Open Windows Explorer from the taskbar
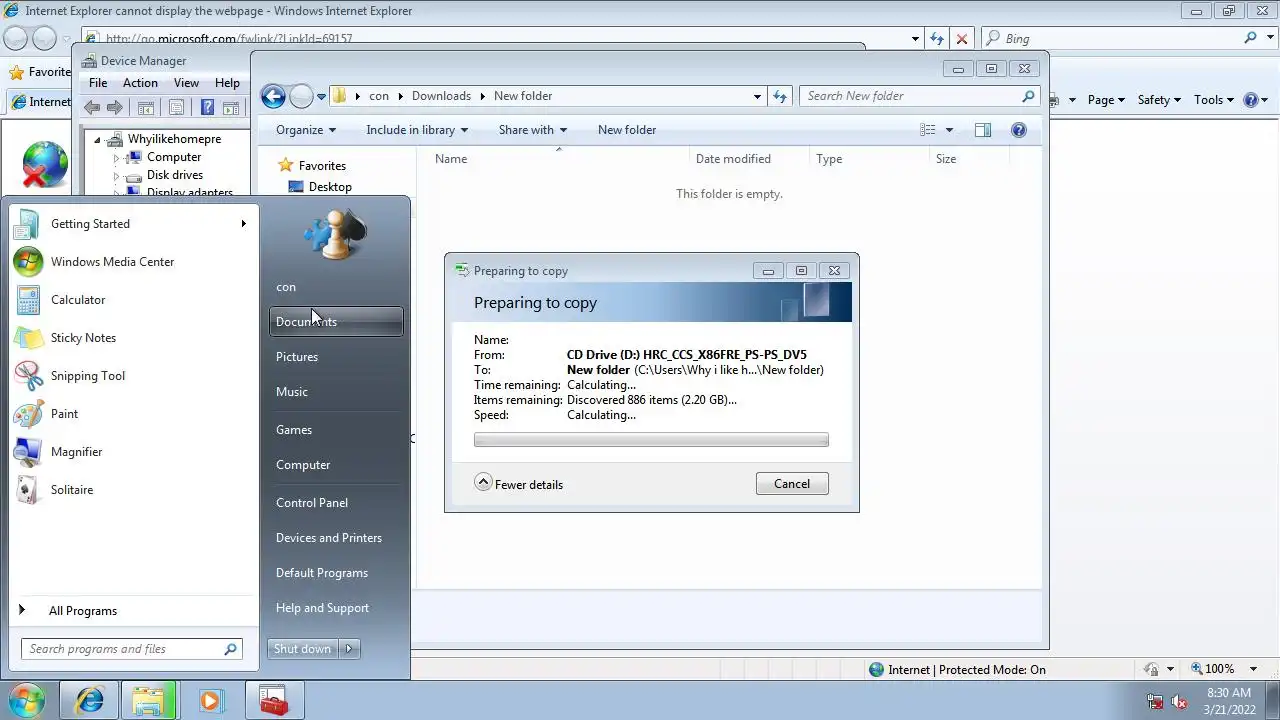This screenshot has width=1280, height=720. pyautogui.click(x=149, y=701)
